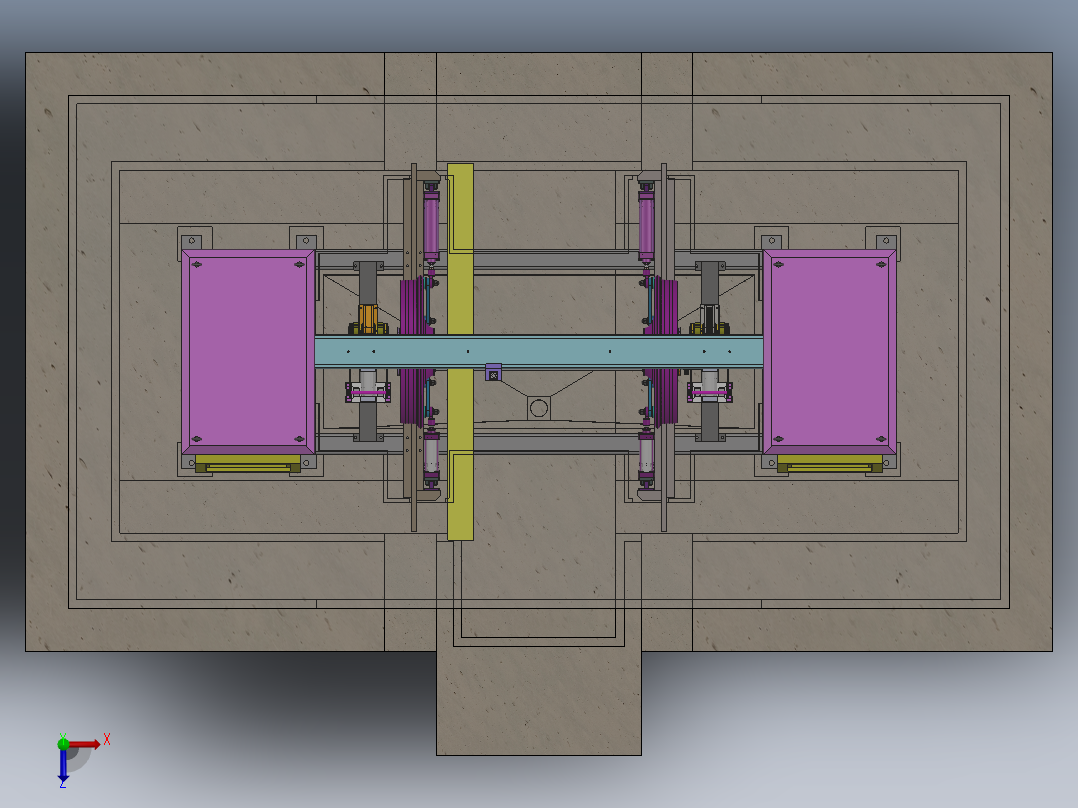1078x808 pixels.
Task: Click the green Y axis ball of the triad
Action: tap(63, 743)
